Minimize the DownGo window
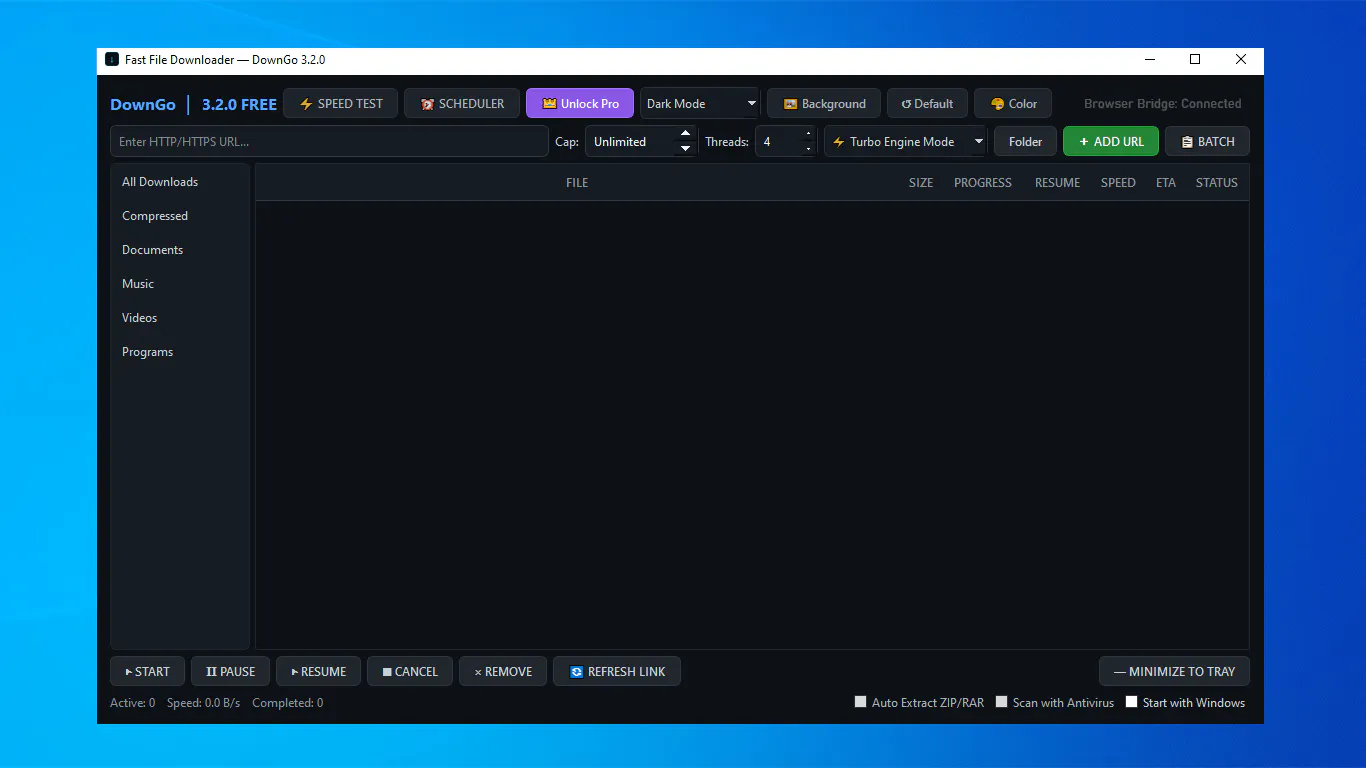The height and width of the screenshot is (768, 1366). click(1149, 60)
